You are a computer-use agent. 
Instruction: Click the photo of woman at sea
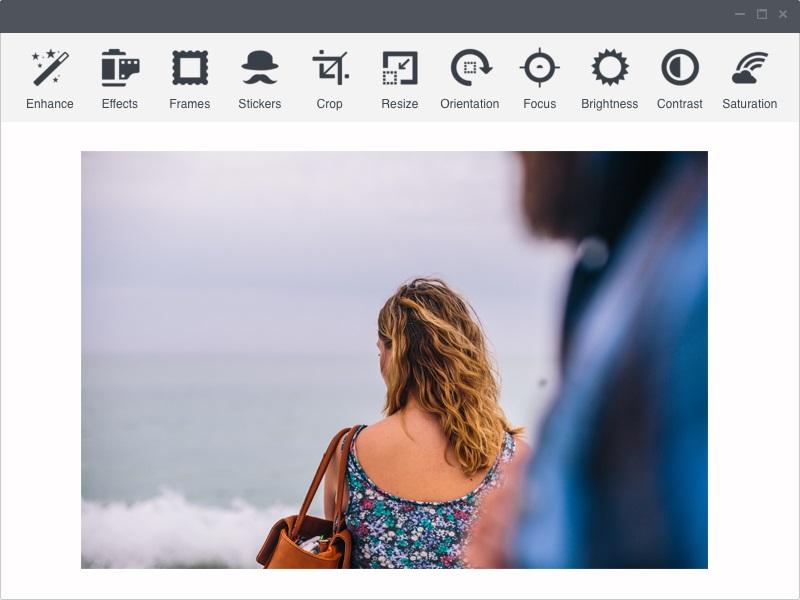(394, 360)
